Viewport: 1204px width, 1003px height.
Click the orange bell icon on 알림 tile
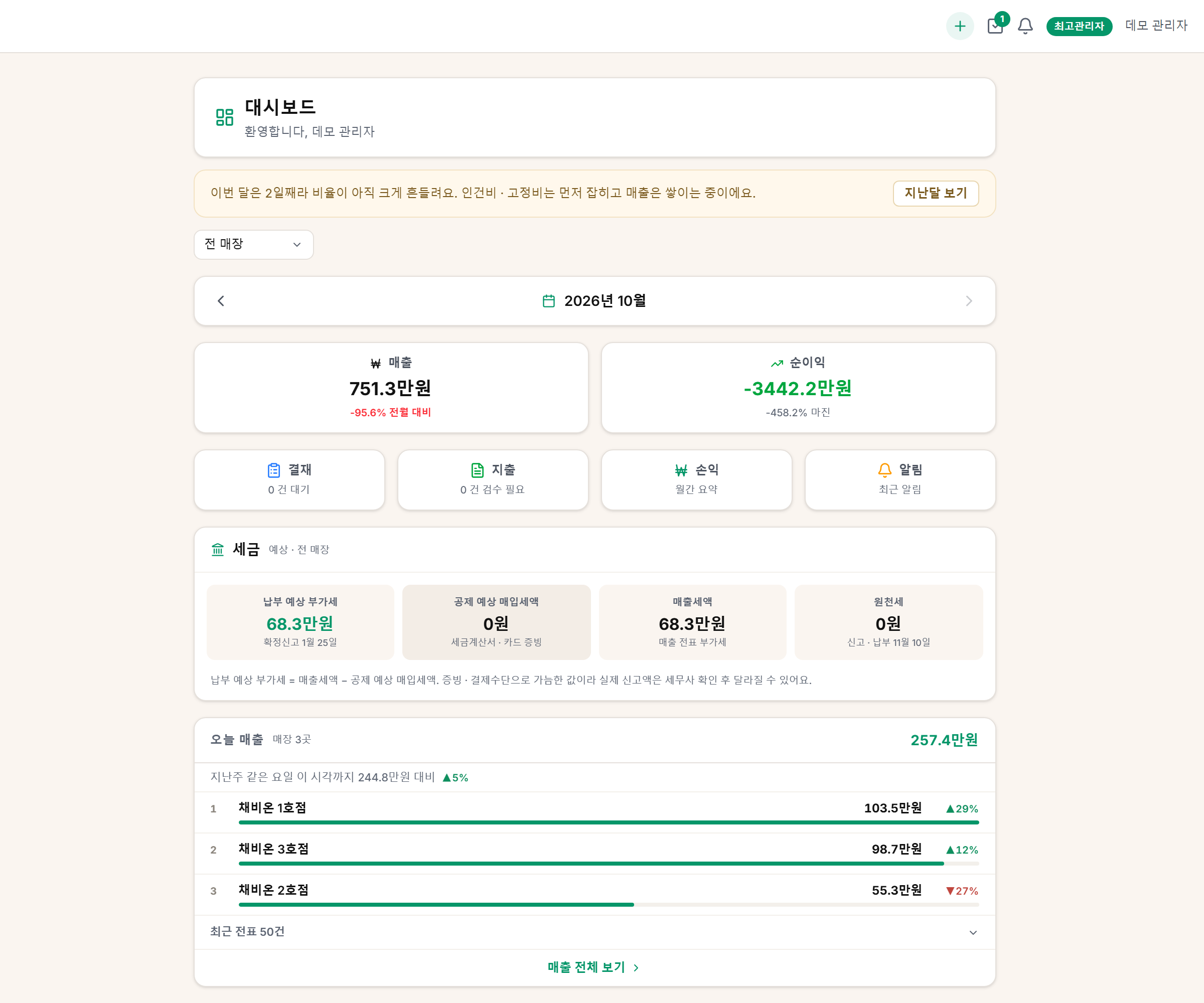pos(884,470)
